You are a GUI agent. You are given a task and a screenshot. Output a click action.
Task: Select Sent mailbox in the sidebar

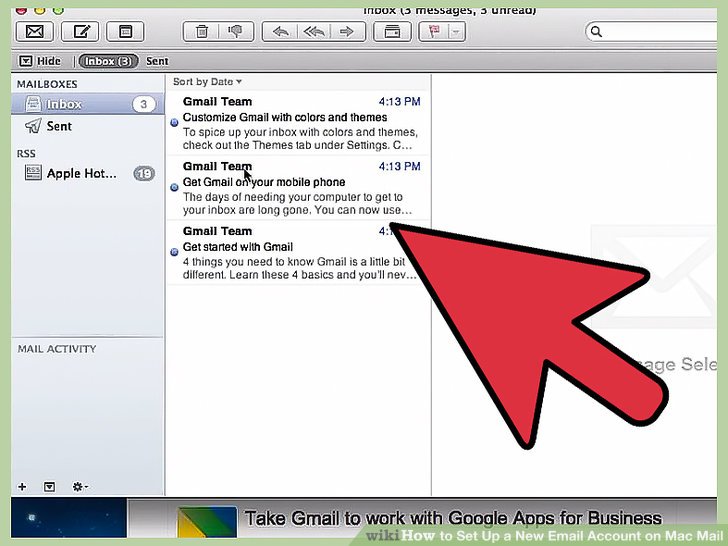[x=88, y=126]
